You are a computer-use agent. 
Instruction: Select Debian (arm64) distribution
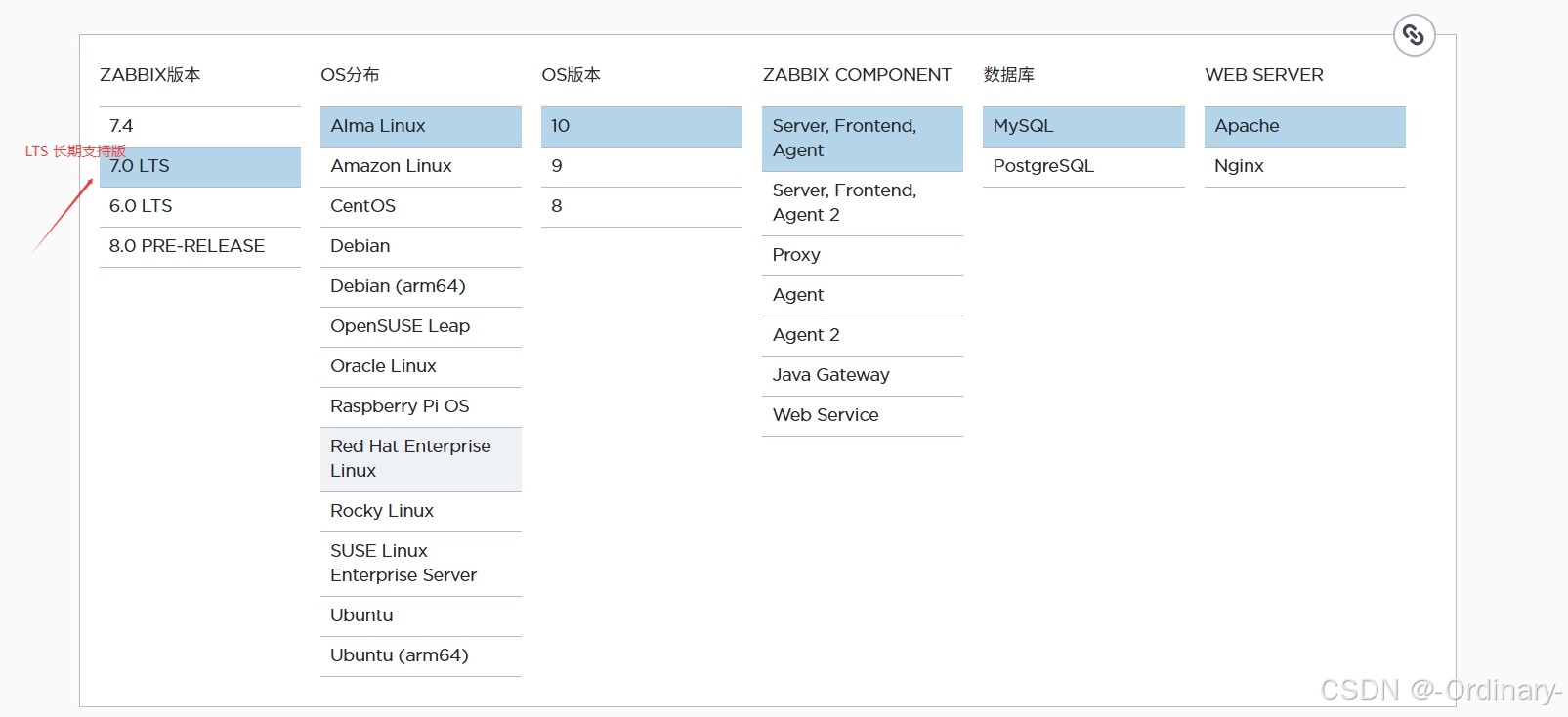pos(421,286)
